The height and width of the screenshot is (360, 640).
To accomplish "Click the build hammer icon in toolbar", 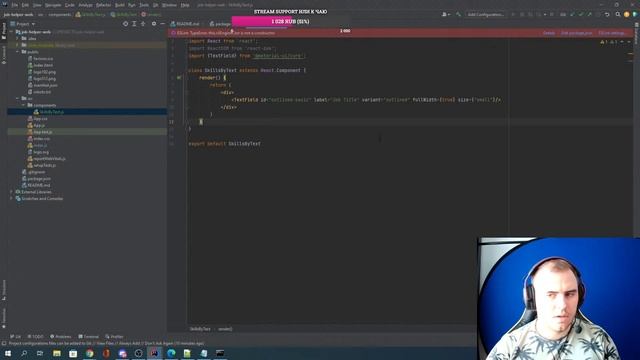I will (x=458, y=14).
